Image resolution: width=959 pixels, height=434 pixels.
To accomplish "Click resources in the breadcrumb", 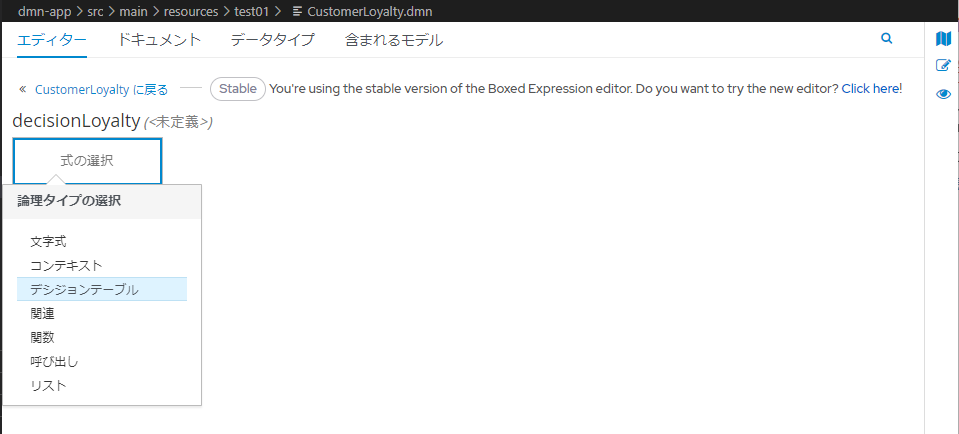I will coord(191,11).
